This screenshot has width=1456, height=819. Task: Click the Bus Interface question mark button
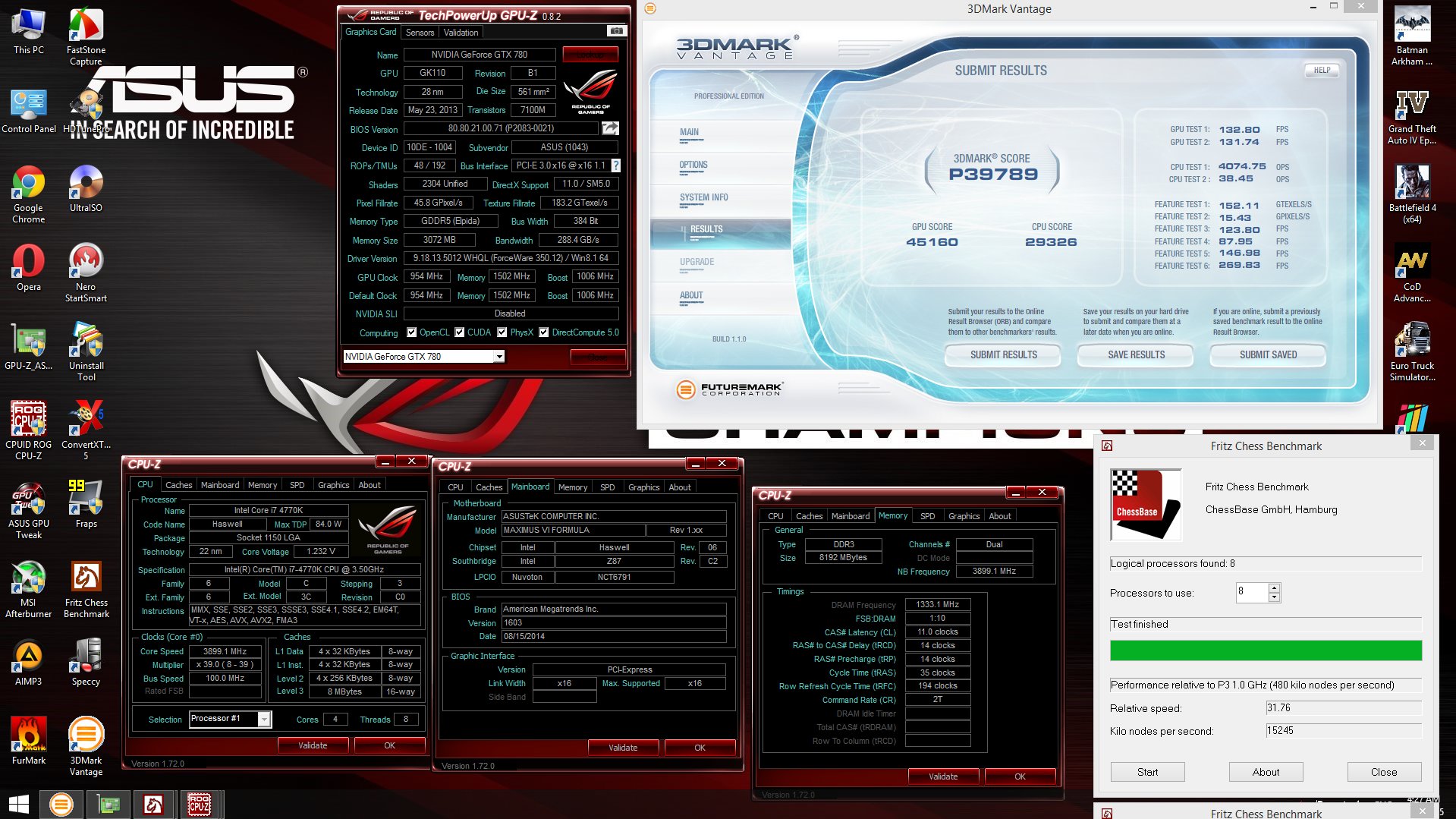616,165
